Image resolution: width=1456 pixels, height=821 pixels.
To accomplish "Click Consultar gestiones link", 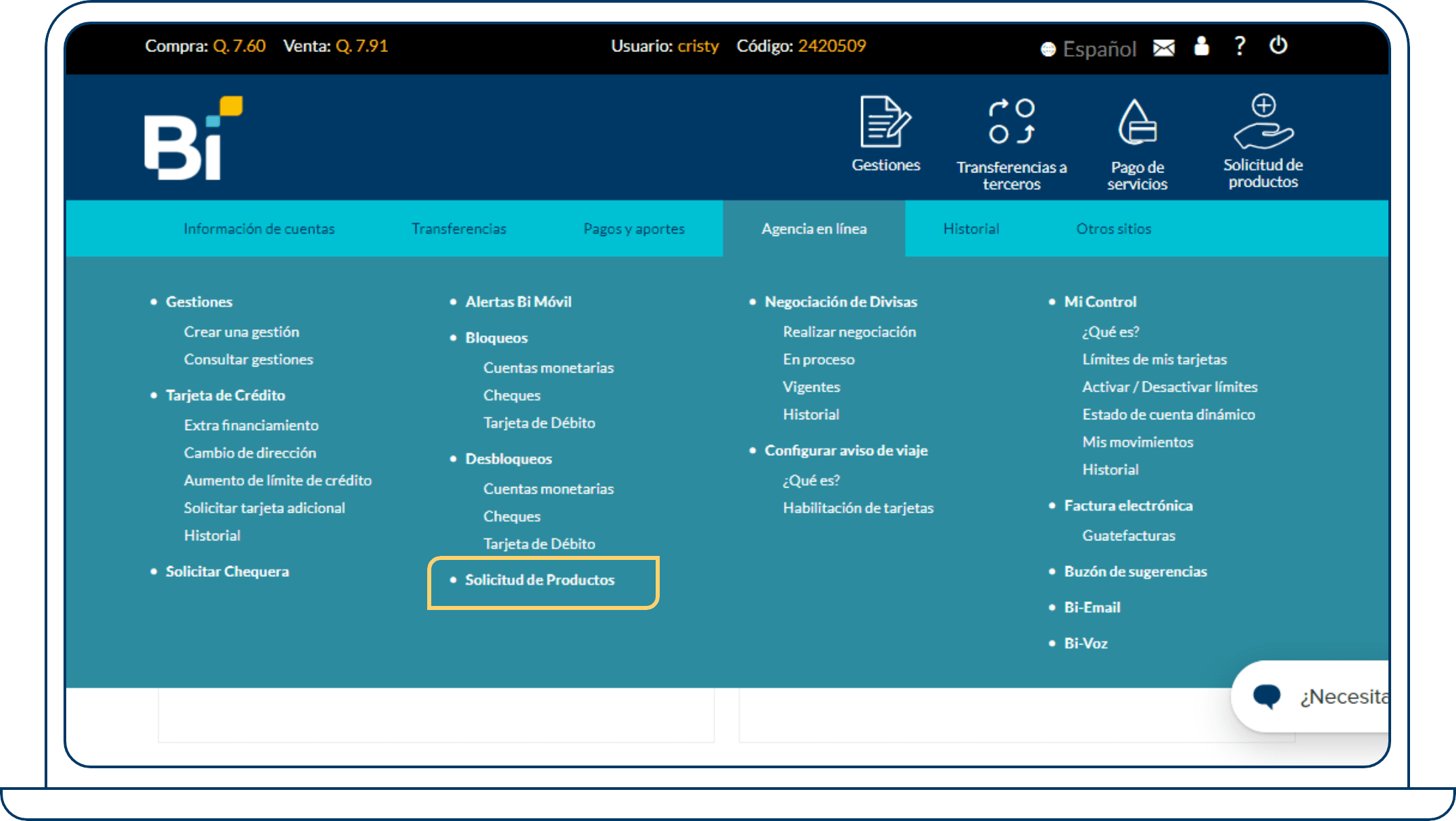I will pyautogui.click(x=248, y=359).
